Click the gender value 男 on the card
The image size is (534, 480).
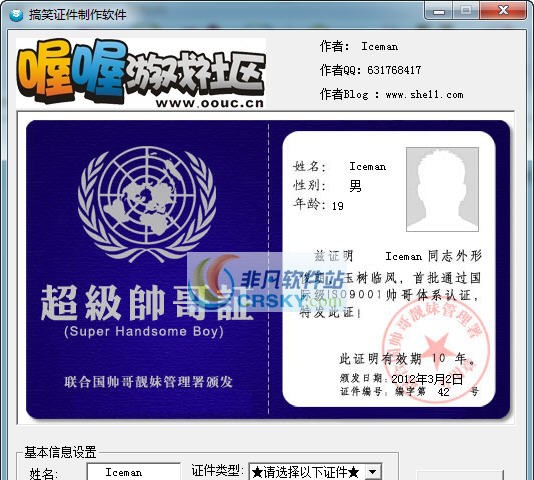[x=356, y=186]
